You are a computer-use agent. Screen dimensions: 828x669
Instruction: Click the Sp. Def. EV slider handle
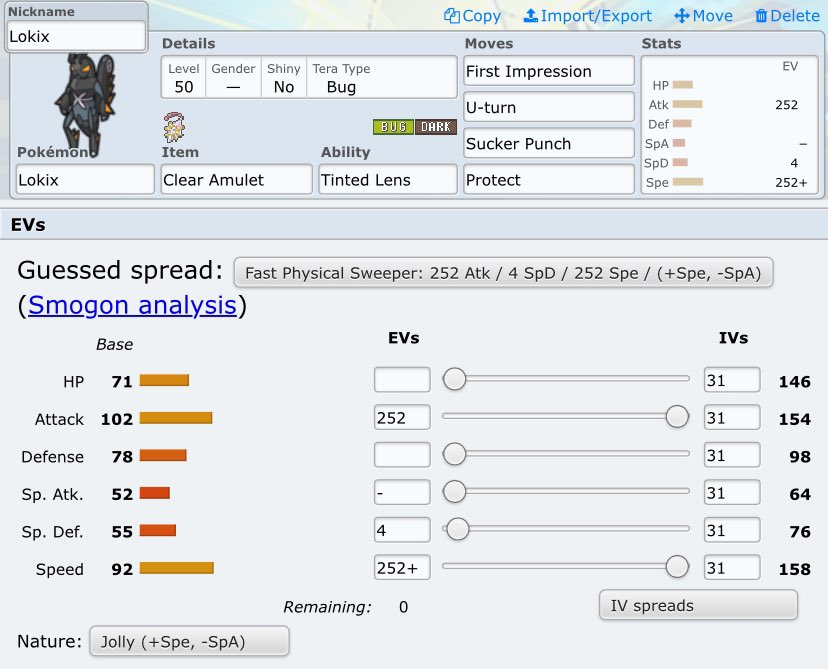click(458, 529)
